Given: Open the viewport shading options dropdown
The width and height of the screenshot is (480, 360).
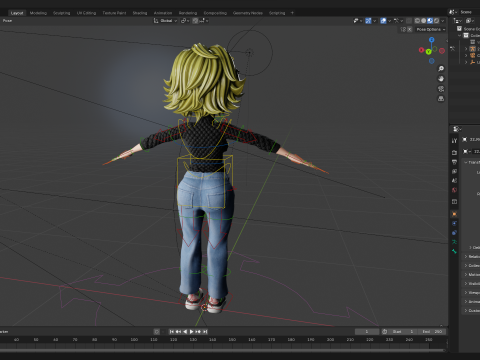Looking at the screenshot, I should pos(443,21).
